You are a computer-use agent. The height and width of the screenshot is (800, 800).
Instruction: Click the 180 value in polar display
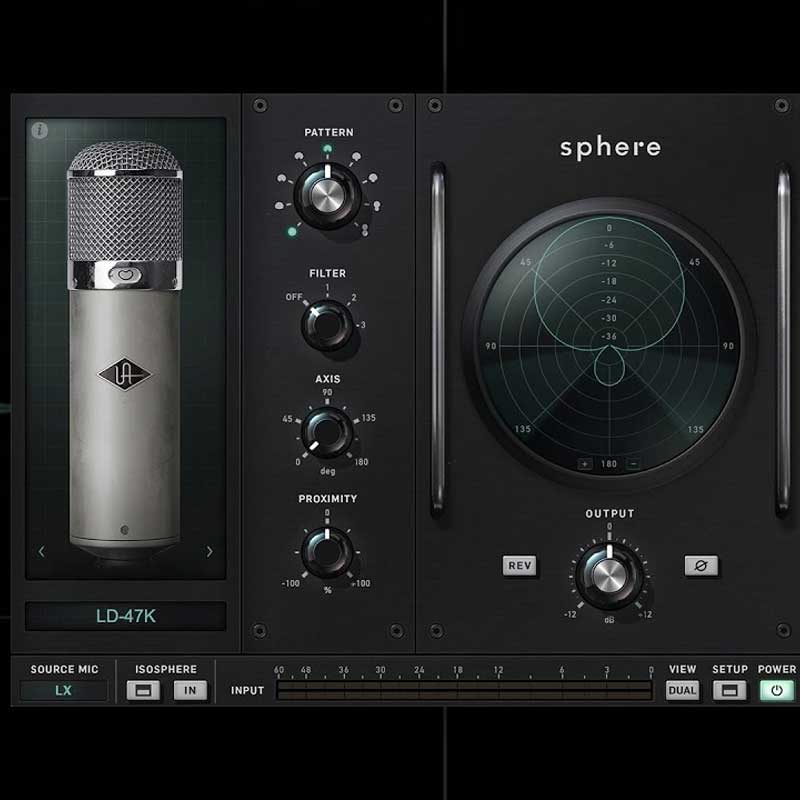[x=609, y=464]
